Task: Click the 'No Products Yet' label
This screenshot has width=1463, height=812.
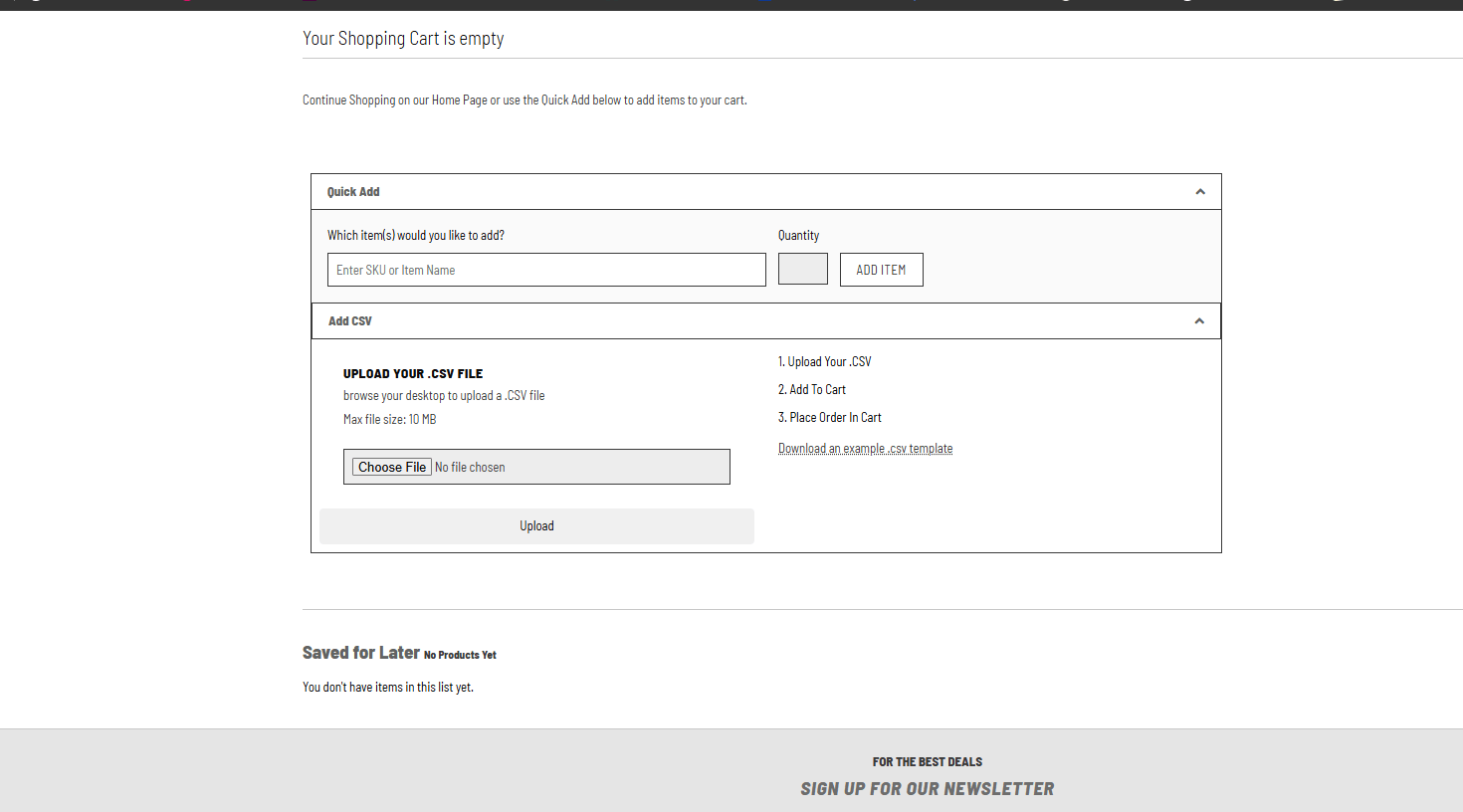Action: coord(460,655)
